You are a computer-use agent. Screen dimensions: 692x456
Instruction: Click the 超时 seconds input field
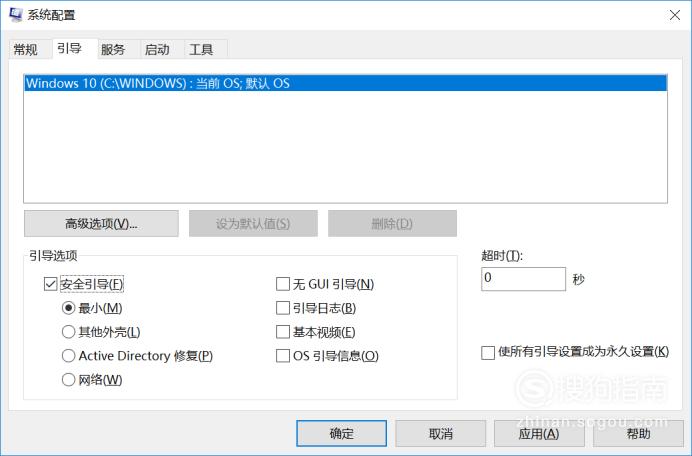coord(523,279)
